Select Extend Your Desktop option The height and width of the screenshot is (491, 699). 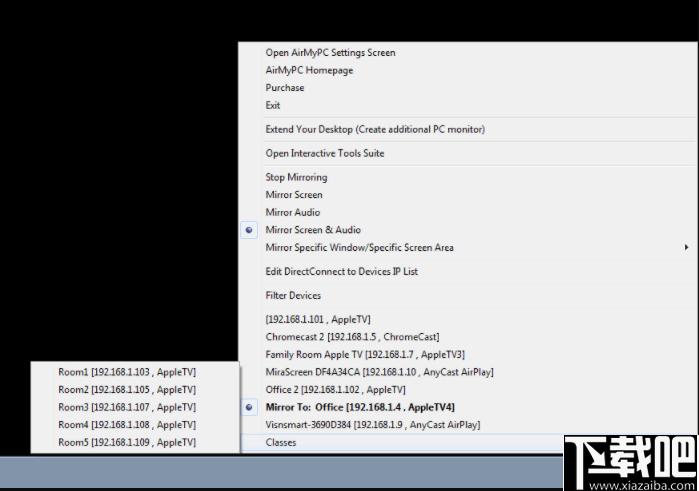[375, 130]
